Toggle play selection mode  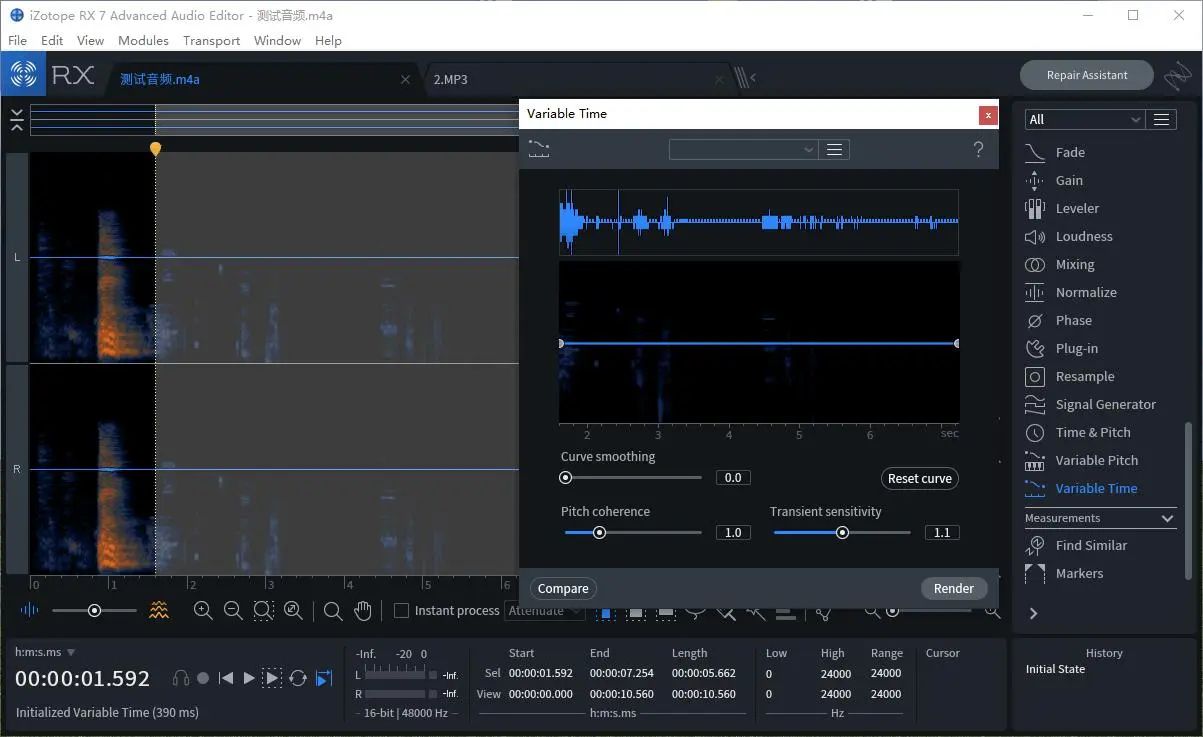pos(272,678)
